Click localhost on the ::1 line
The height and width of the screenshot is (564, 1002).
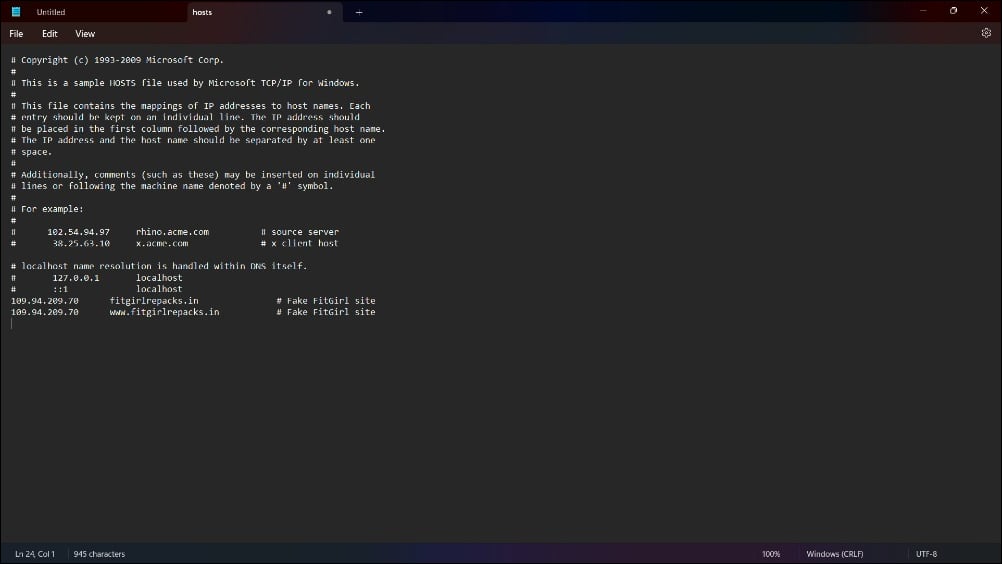[x=159, y=289]
